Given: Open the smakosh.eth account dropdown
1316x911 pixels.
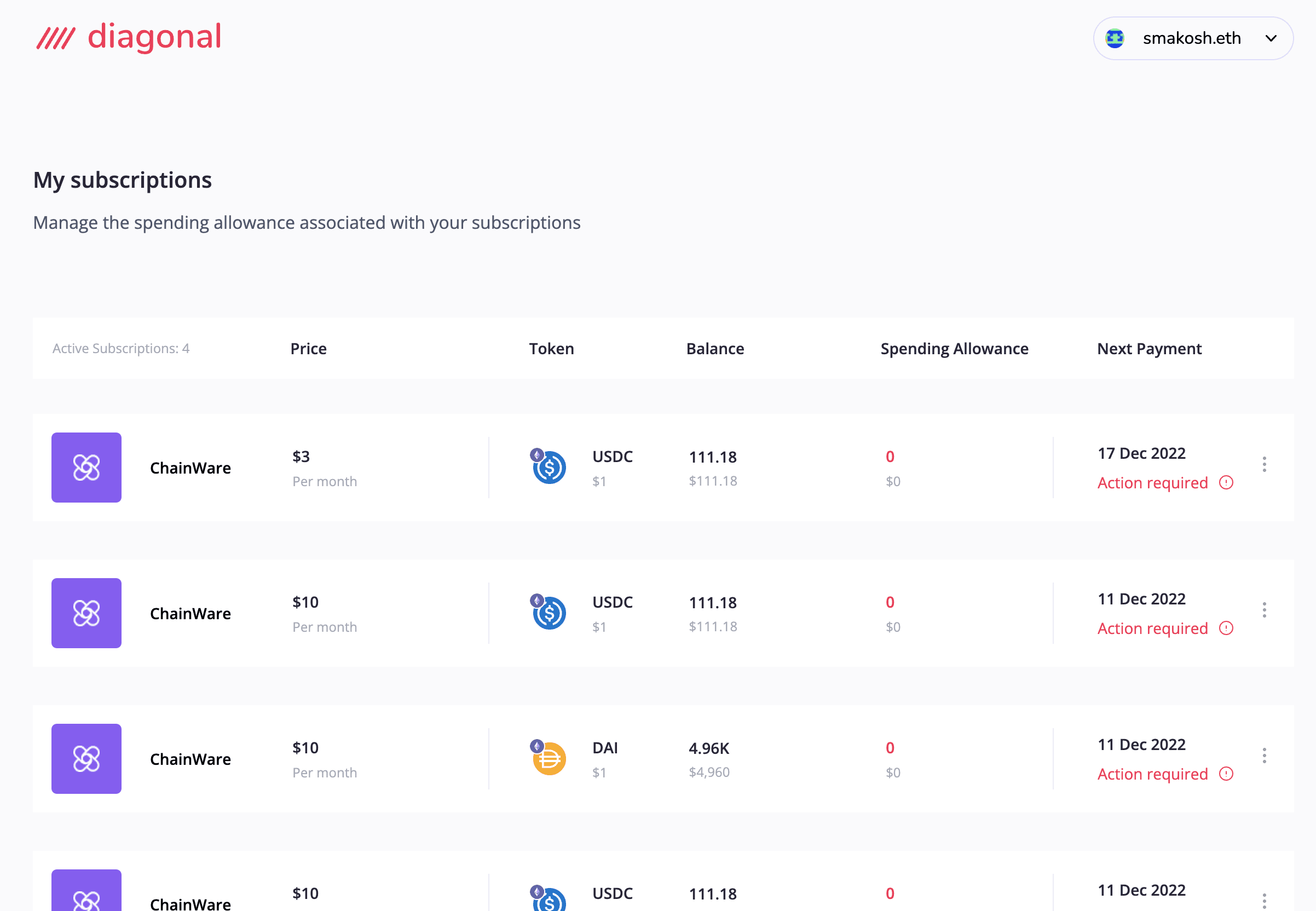Looking at the screenshot, I should point(1193,38).
